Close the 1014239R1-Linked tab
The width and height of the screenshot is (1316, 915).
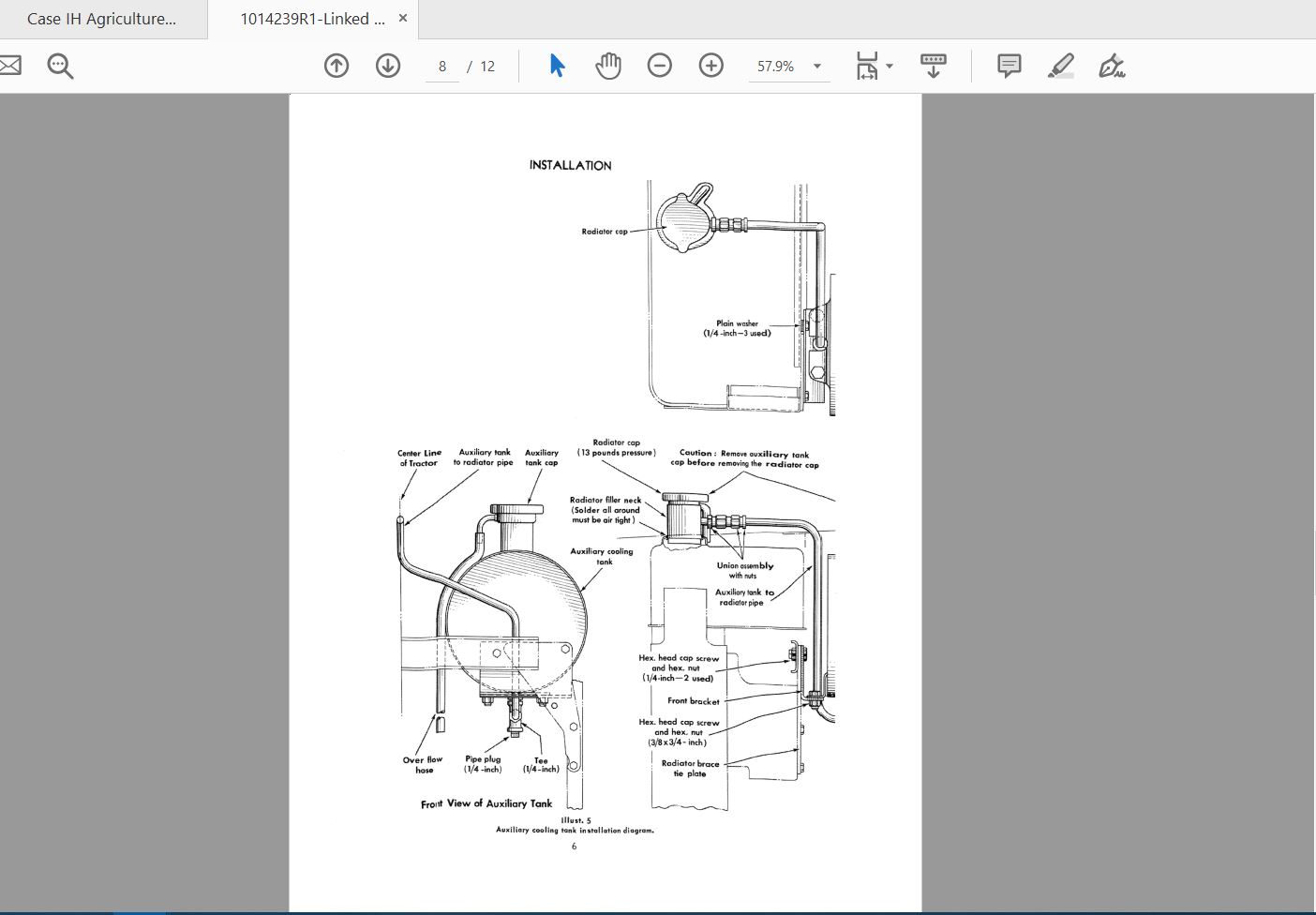[x=403, y=18]
